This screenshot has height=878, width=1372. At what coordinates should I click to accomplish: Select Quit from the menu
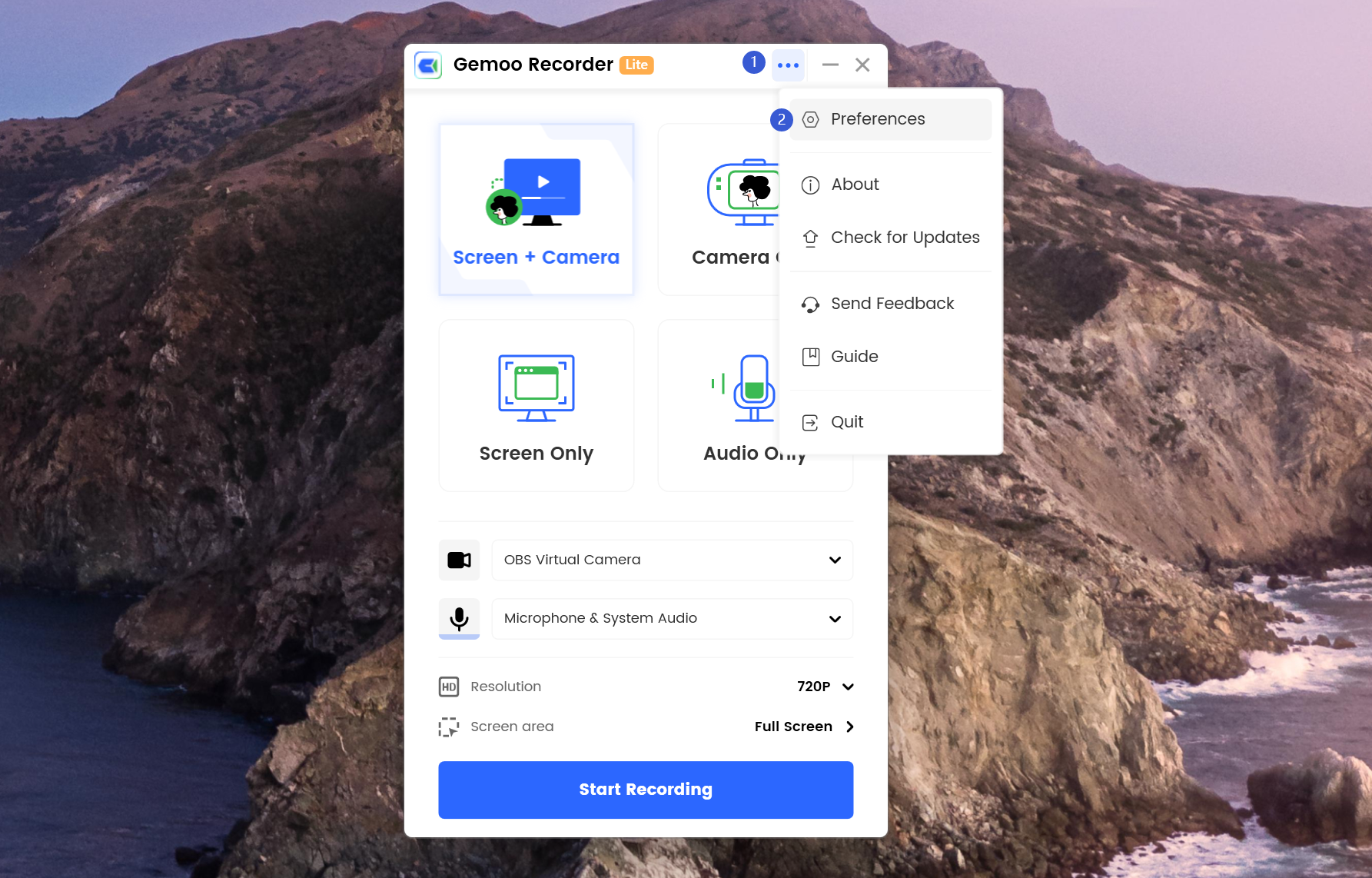[x=891, y=422]
